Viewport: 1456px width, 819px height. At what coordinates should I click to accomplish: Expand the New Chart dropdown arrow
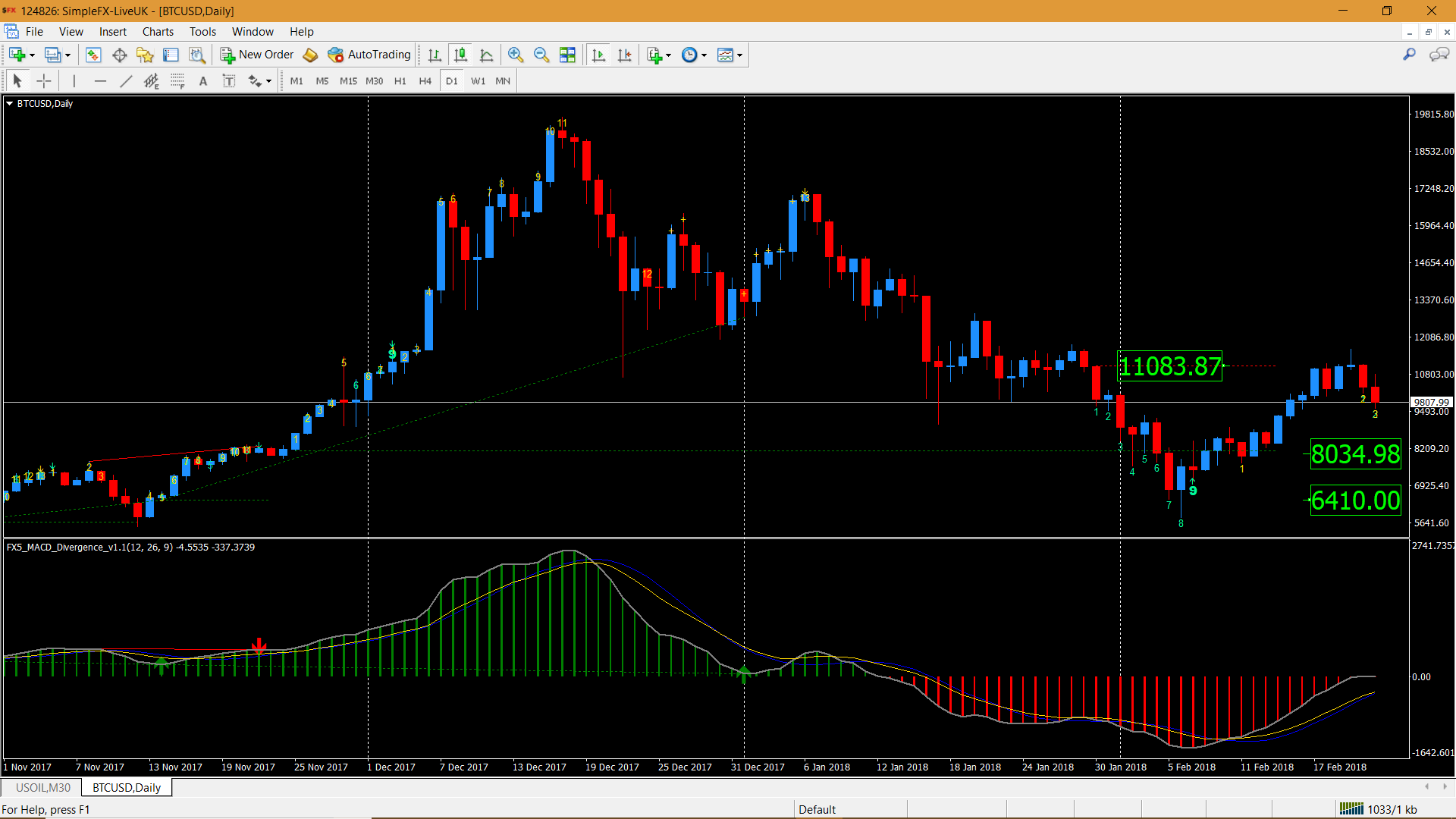coord(32,55)
